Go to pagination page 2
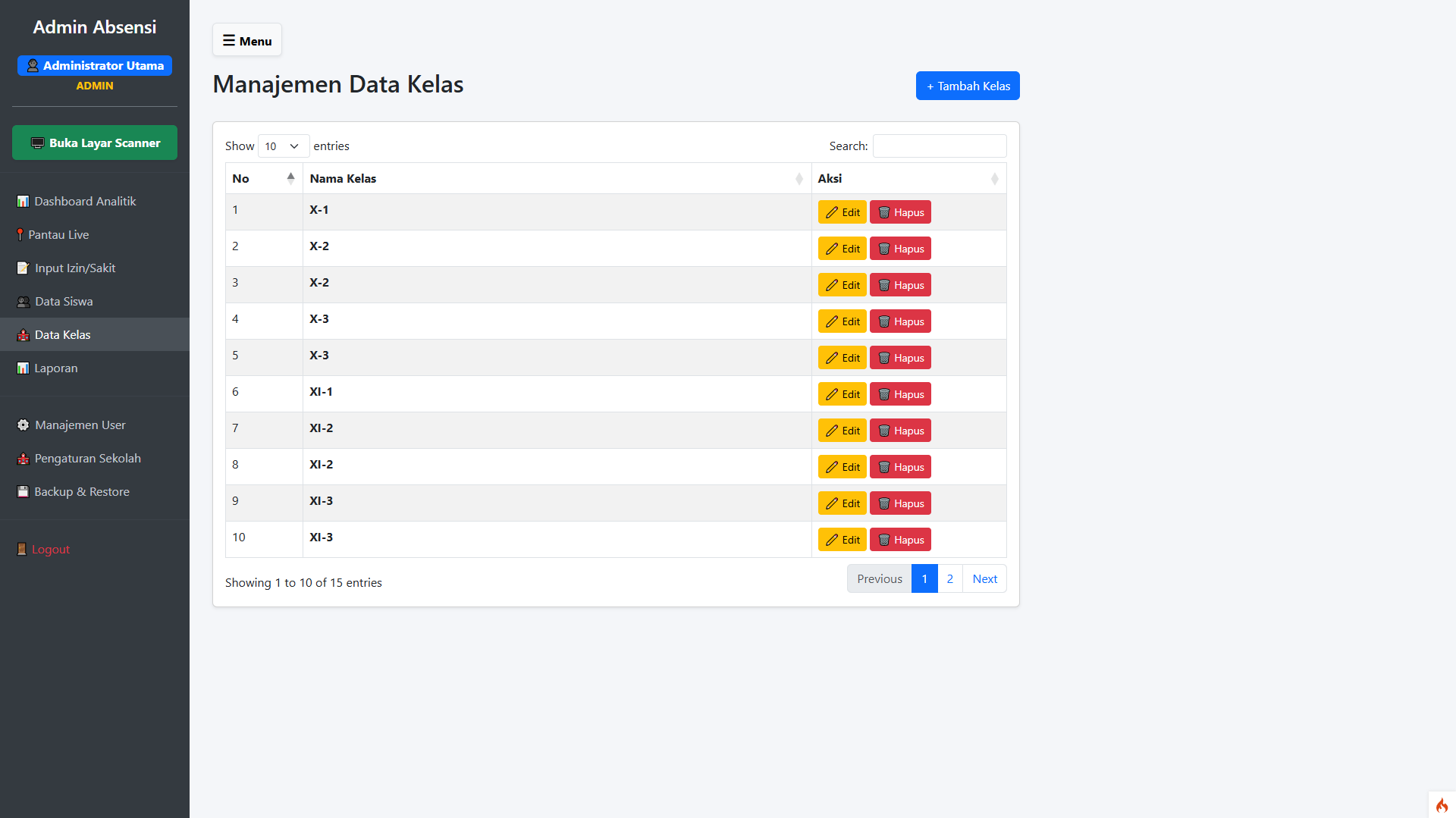Image resolution: width=1456 pixels, height=818 pixels. 949,578
